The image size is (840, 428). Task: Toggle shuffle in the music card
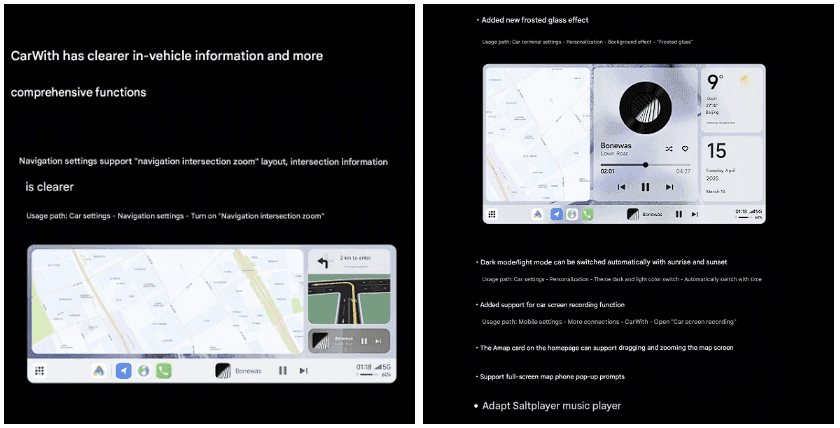[x=669, y=149]
